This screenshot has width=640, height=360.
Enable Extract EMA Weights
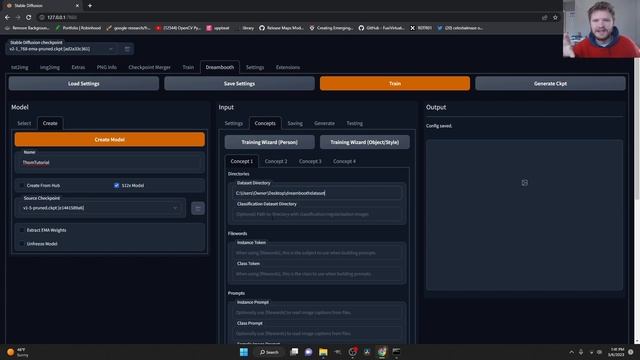[22, 230]
